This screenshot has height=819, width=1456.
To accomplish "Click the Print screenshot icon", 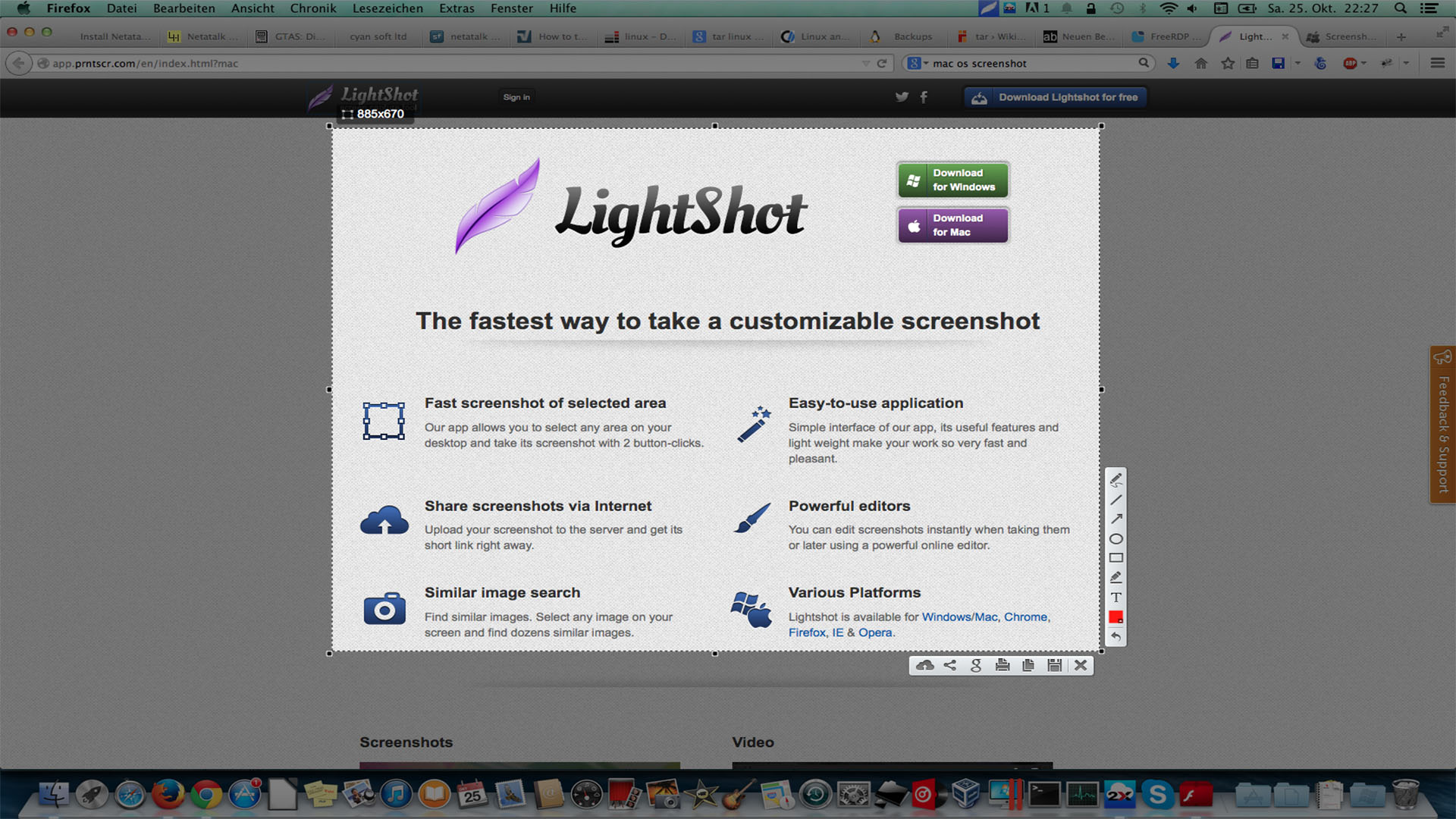I will (1002, 665).
